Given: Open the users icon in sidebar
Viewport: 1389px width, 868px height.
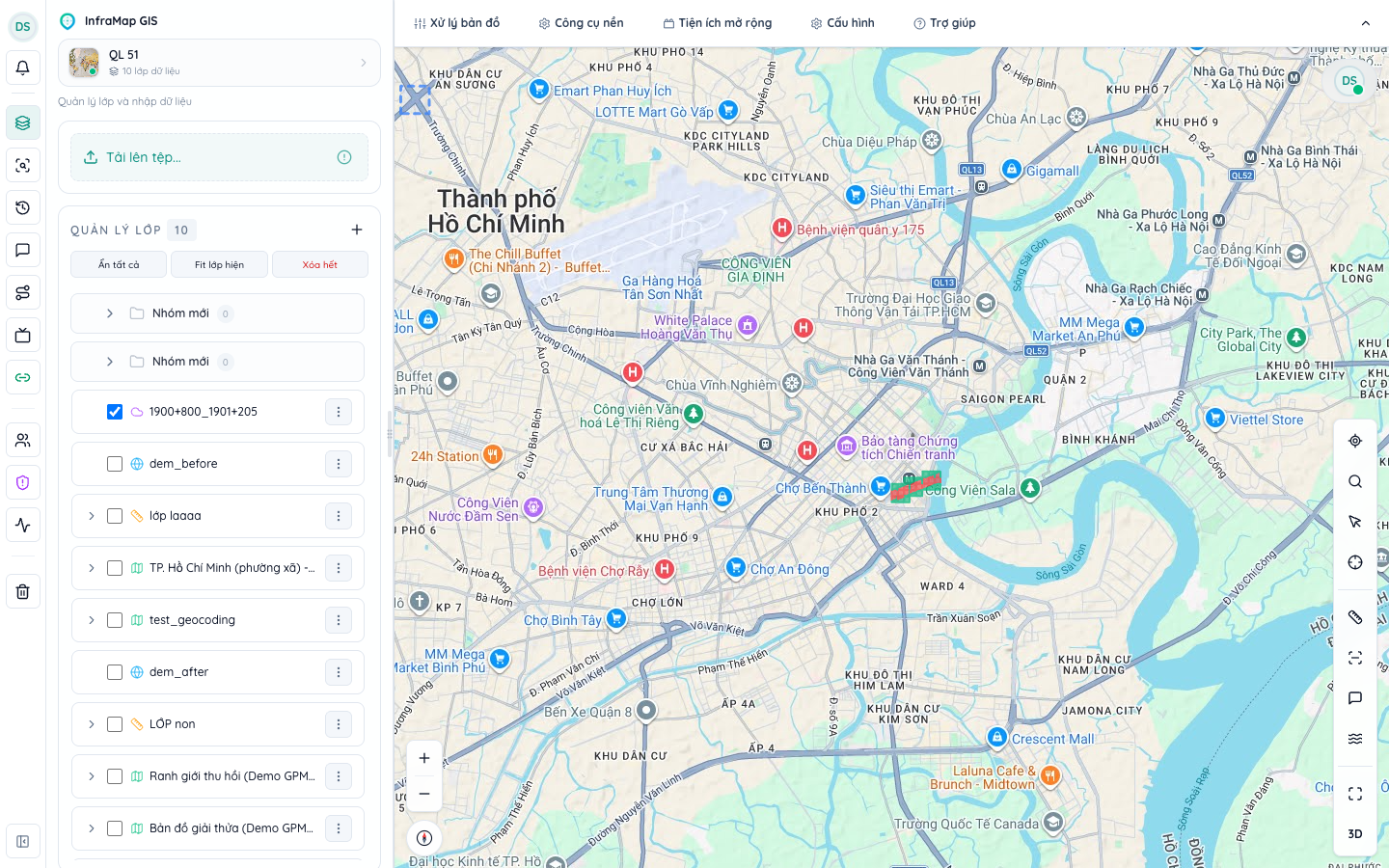Looking at the screenshot, I should (x=23, y=441).
